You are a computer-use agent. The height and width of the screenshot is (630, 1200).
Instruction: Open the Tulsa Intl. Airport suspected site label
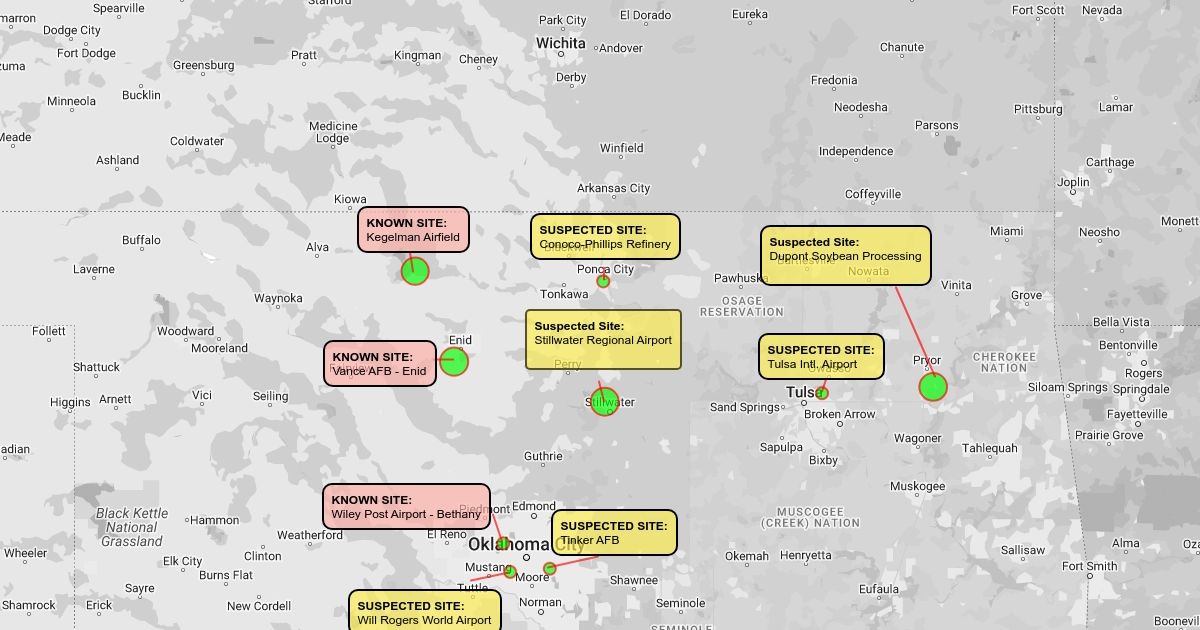point(821,357)
